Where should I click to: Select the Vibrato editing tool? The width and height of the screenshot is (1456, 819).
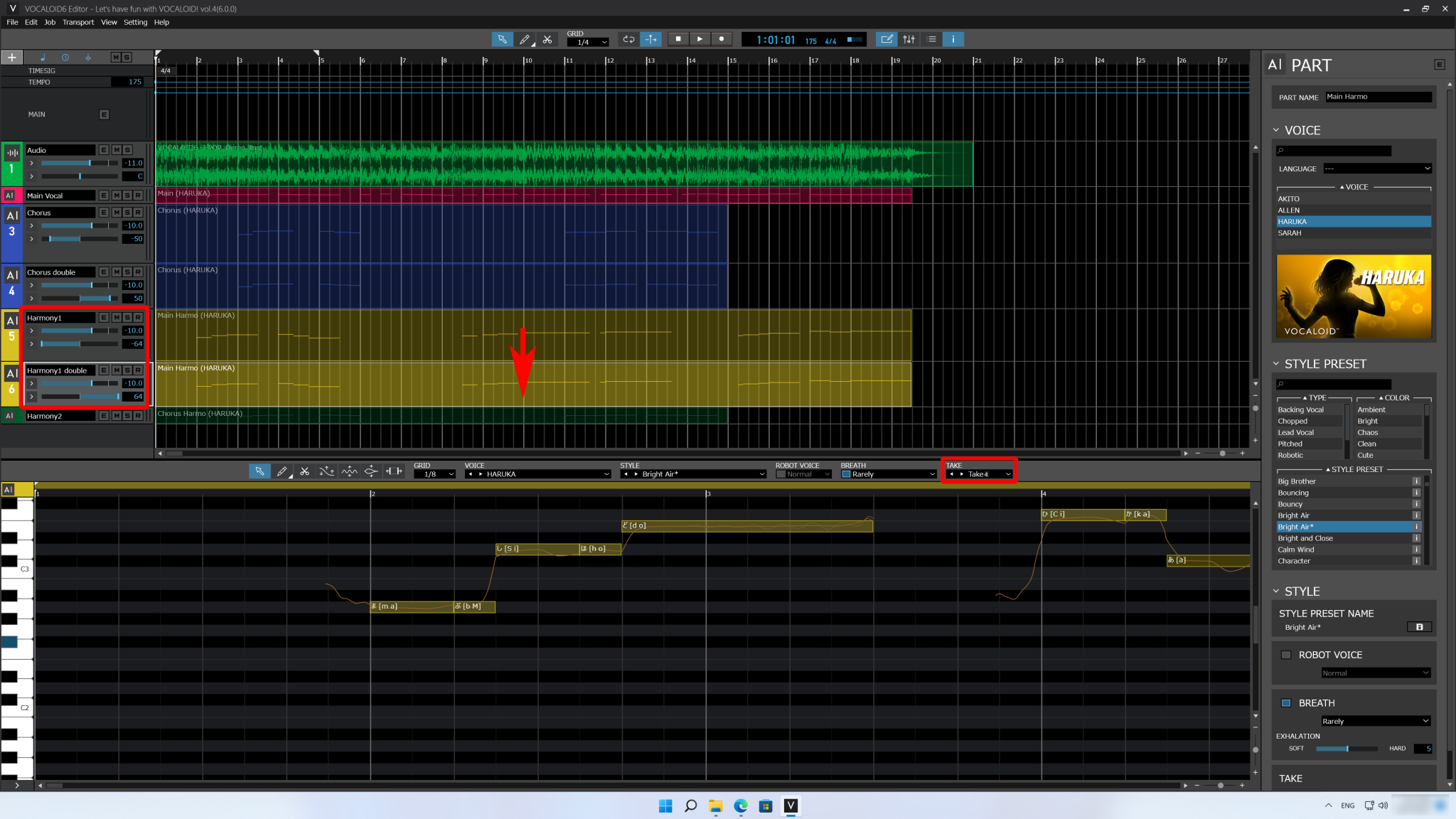[x=349, y=471]
